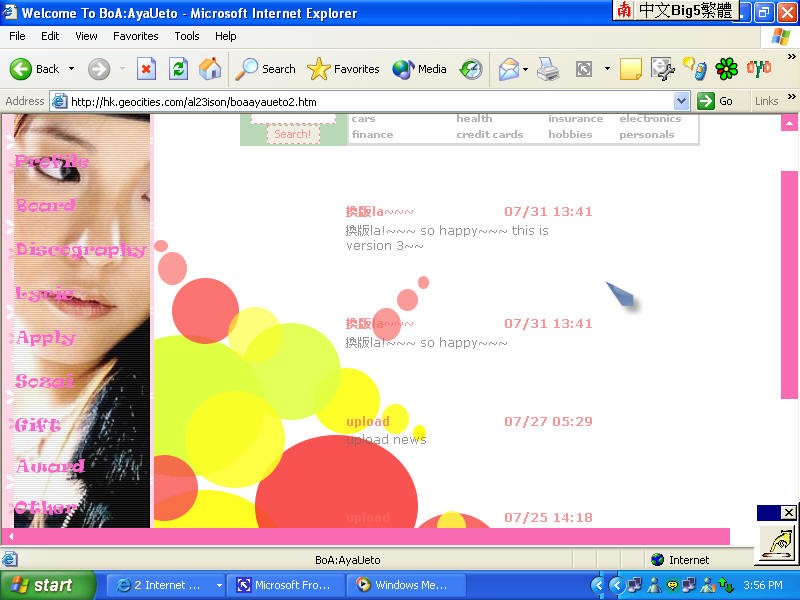Open the Other sidebar link
This screenshot has width=800, height=600.
pyautogui.click(x=45, y=507)
